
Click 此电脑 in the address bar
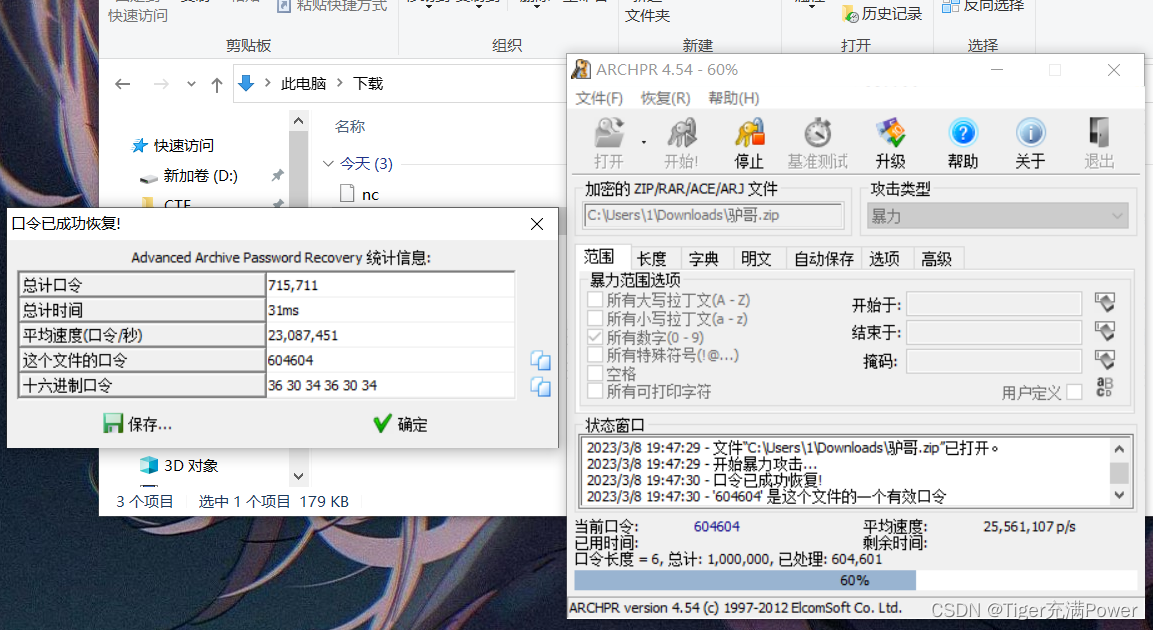(x=304, y=83)
